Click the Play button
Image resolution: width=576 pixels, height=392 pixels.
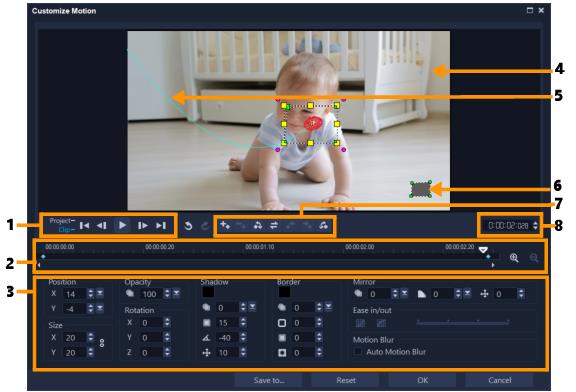122,225
